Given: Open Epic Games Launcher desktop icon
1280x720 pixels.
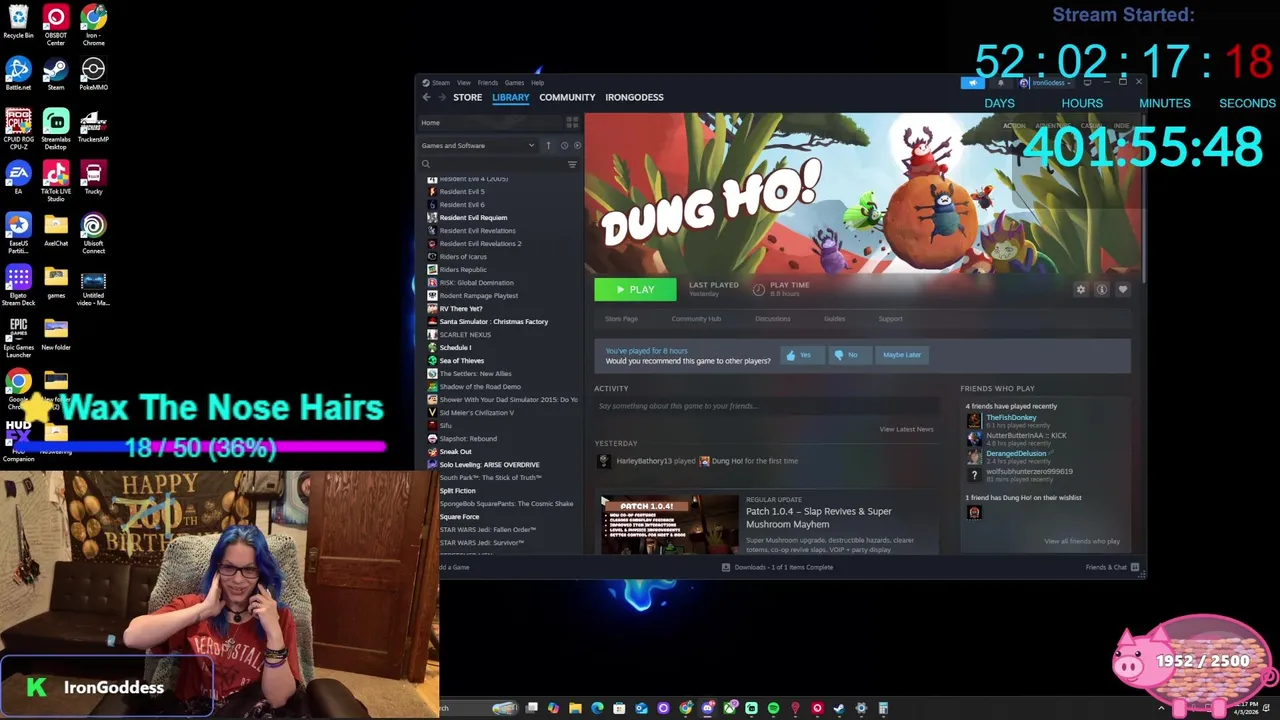Looking at the screenshot, I should (18, 337).
